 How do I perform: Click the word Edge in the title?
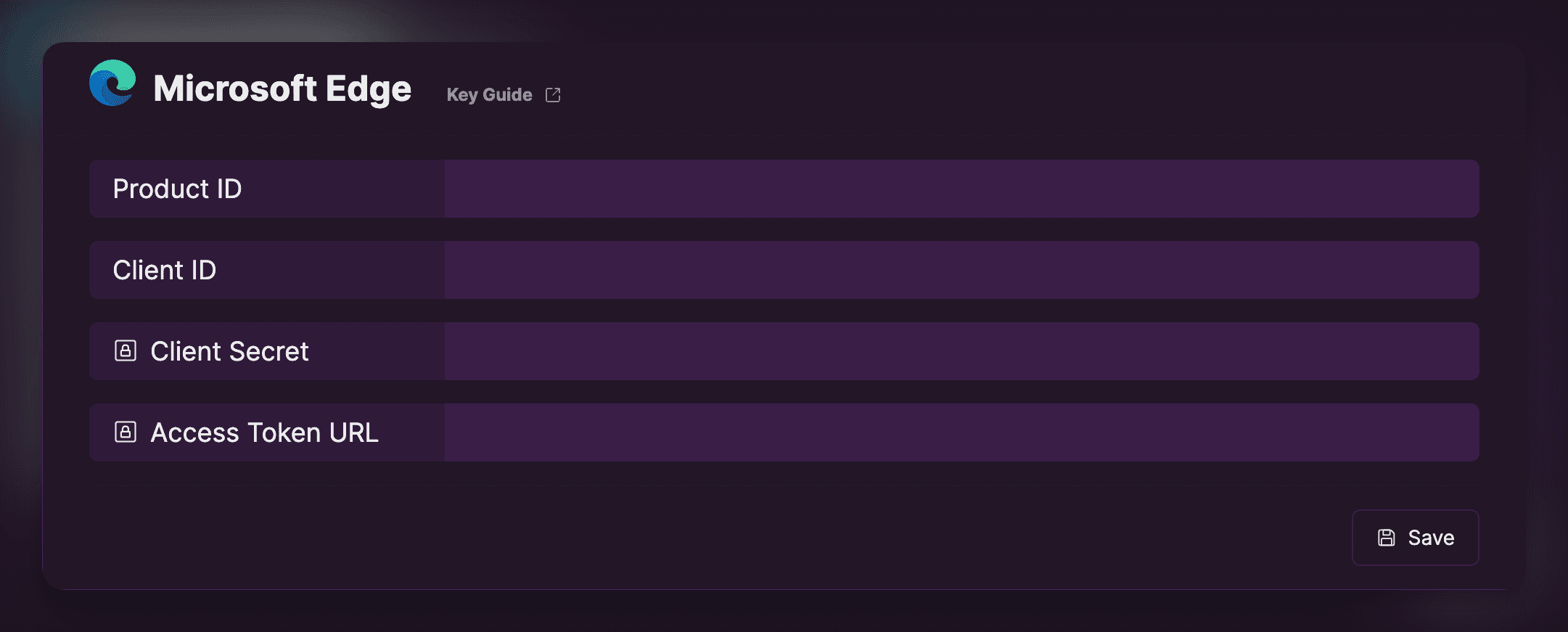369,89
